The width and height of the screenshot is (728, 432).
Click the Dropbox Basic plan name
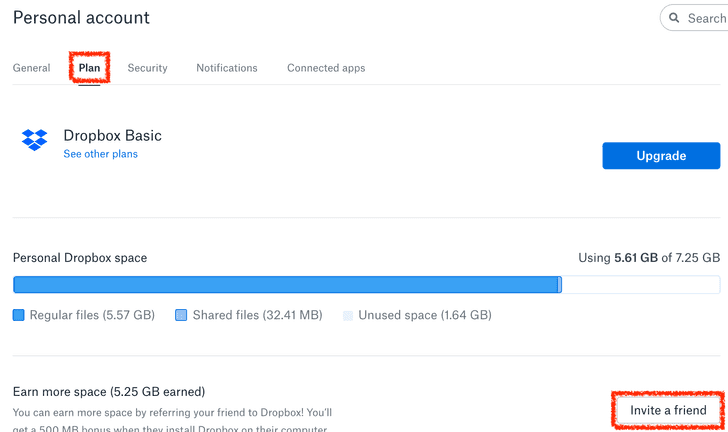point(112,135)
